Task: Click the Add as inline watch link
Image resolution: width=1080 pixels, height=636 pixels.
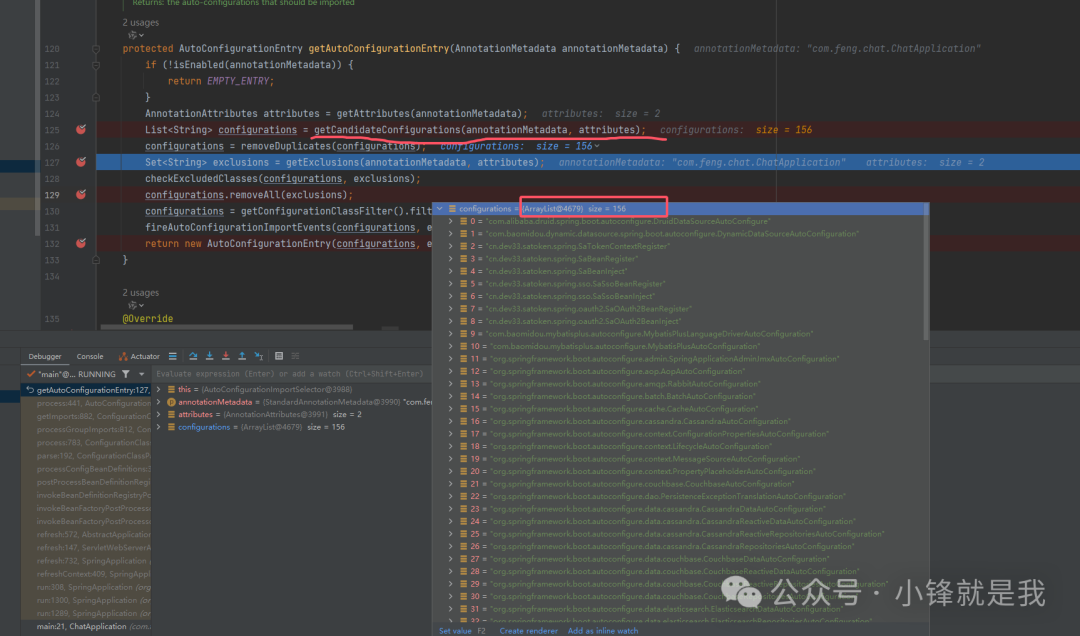Action: (x=602, y=631)
